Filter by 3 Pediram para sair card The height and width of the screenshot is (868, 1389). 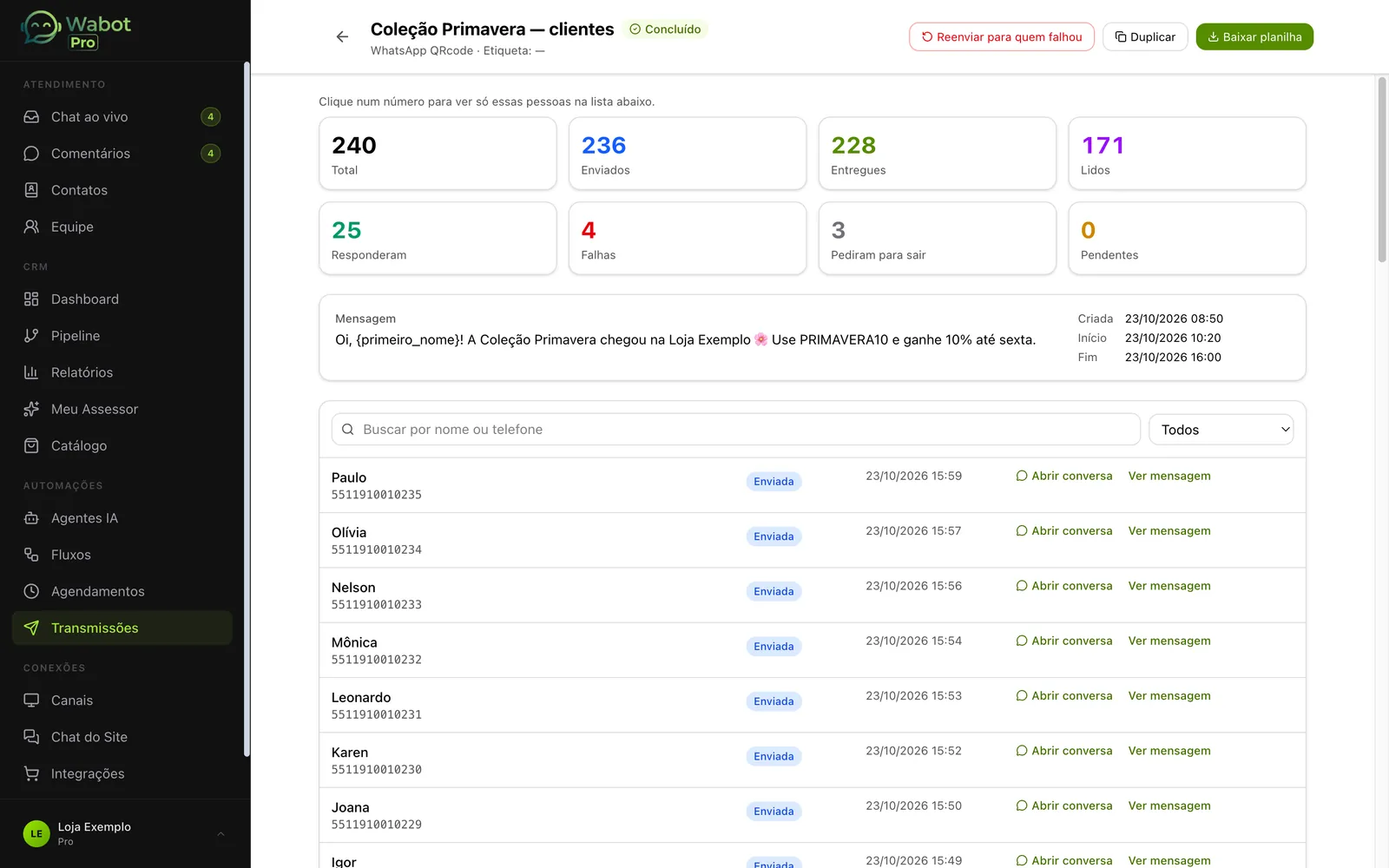tap(938, 239)
